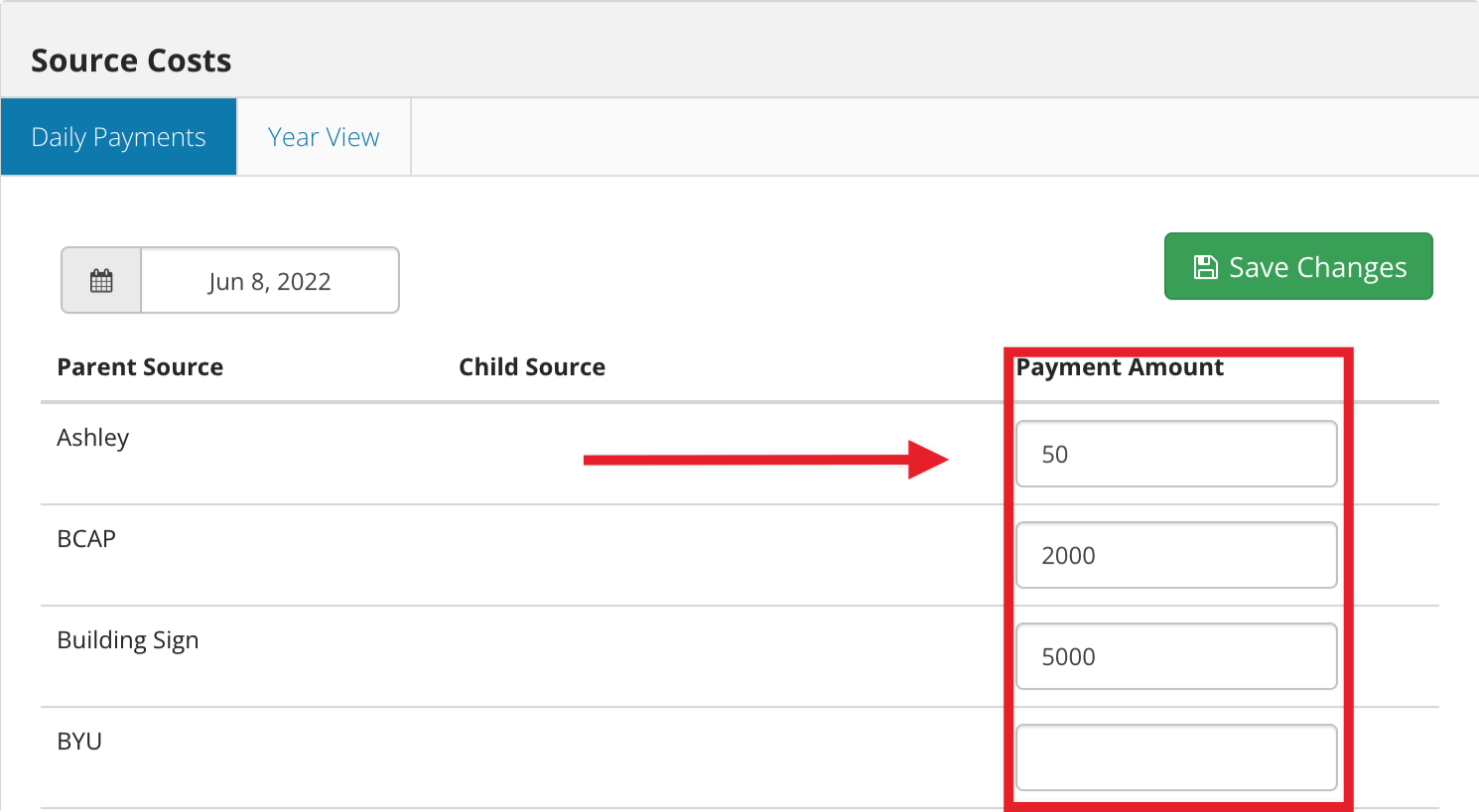The height and width of the screenshot is (812, 1479).
Task: Select the BCAP parent source row label
Action: tap(86, 539)
